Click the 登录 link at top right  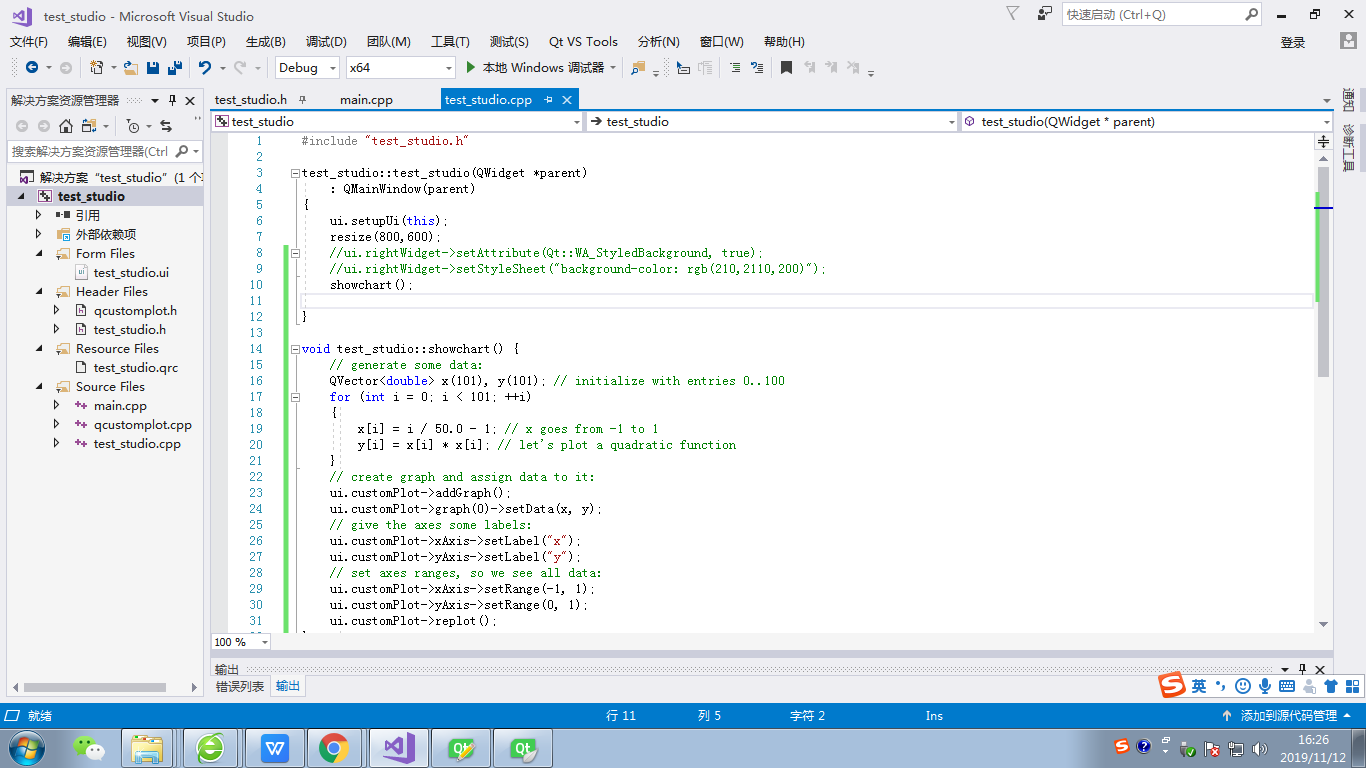tap(1293, 42)
